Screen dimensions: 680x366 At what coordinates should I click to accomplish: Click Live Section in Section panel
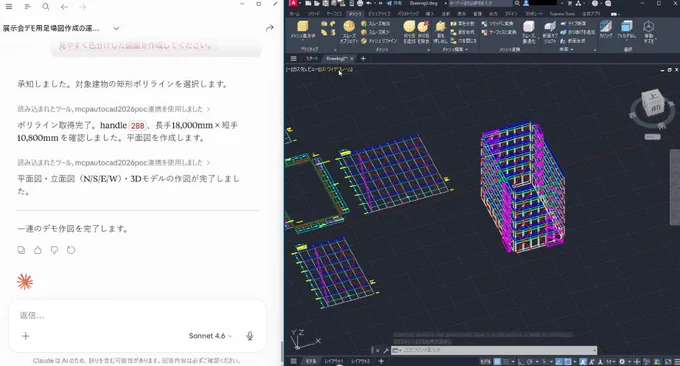[x=573, y=23]
